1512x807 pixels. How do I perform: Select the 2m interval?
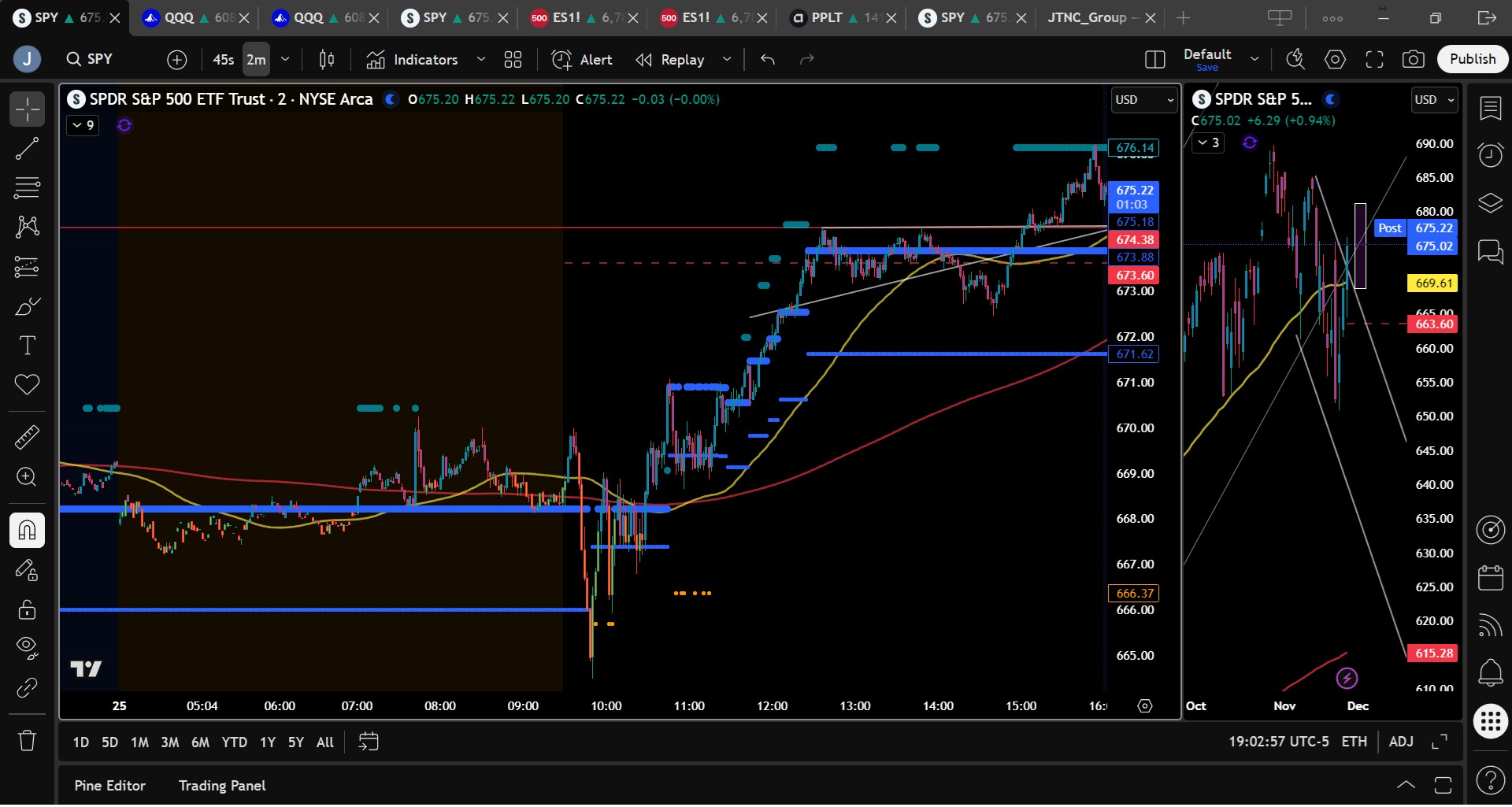click(x=256, y=59)
